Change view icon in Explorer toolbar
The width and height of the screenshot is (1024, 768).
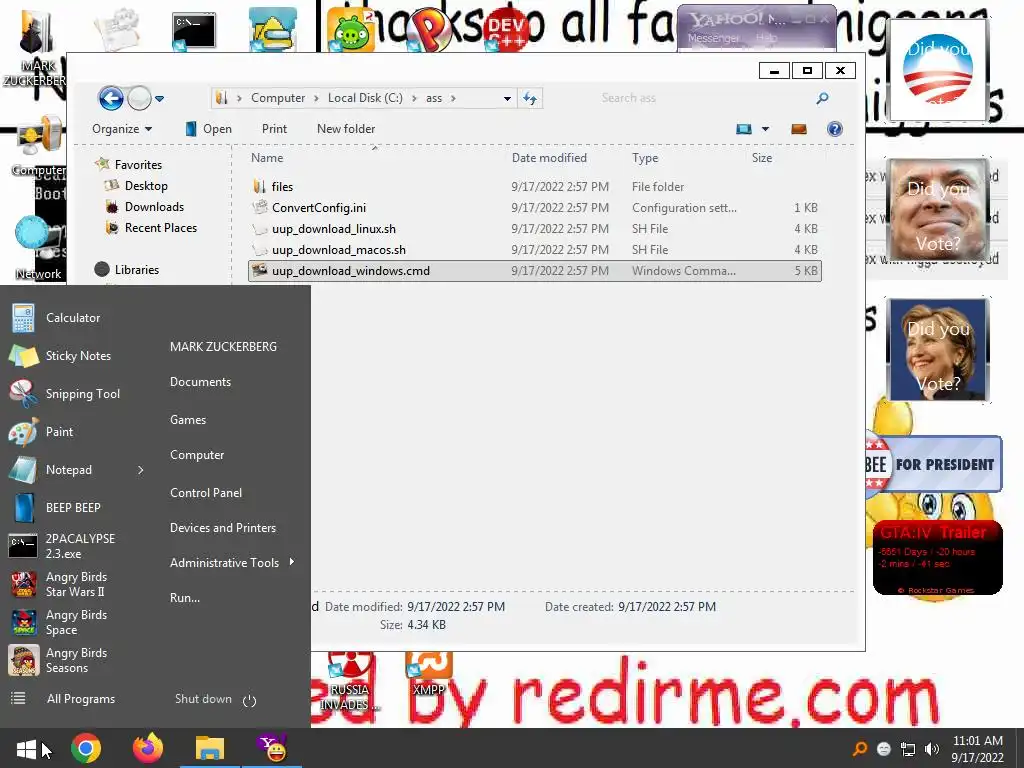click(744, 129)
